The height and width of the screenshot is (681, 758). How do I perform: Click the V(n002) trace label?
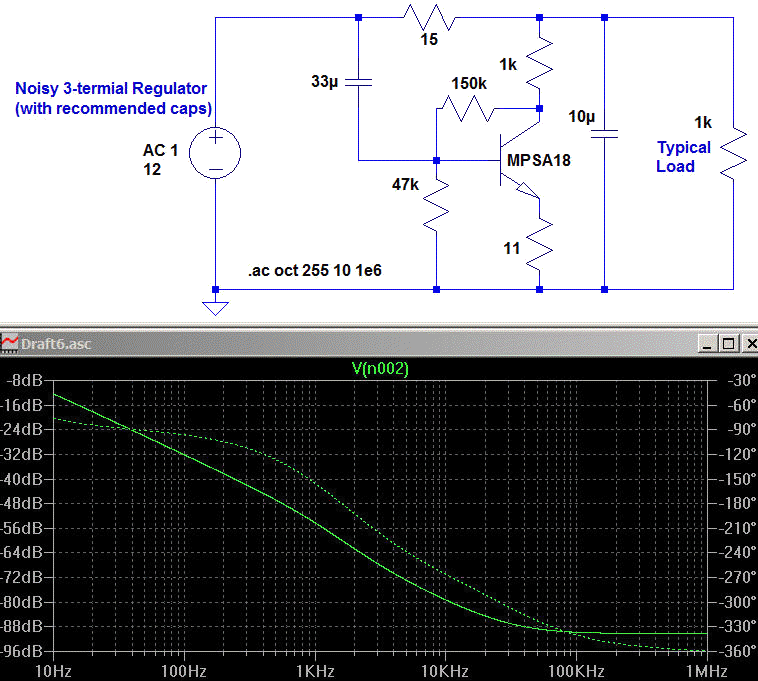coord(380,369)
